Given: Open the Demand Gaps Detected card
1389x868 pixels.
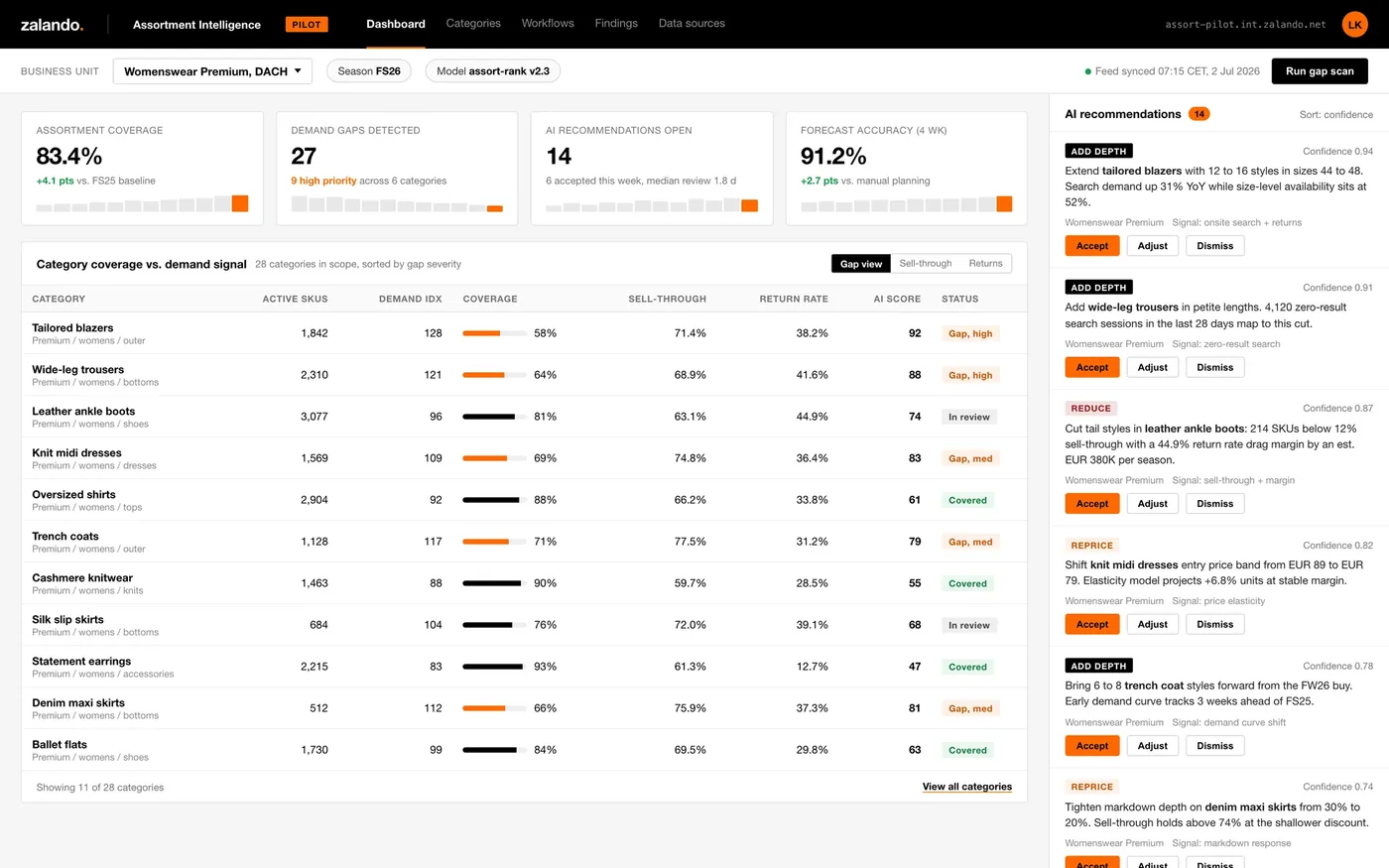Looking at the screenshot, I should point(397,169).
